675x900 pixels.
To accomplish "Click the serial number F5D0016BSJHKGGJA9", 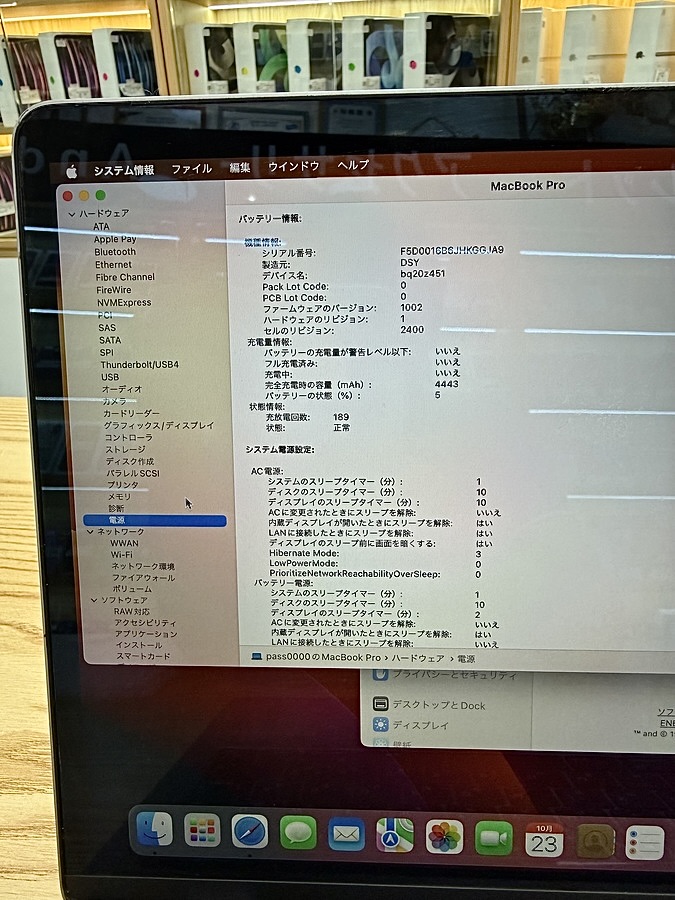I will [x=452, y=250].
